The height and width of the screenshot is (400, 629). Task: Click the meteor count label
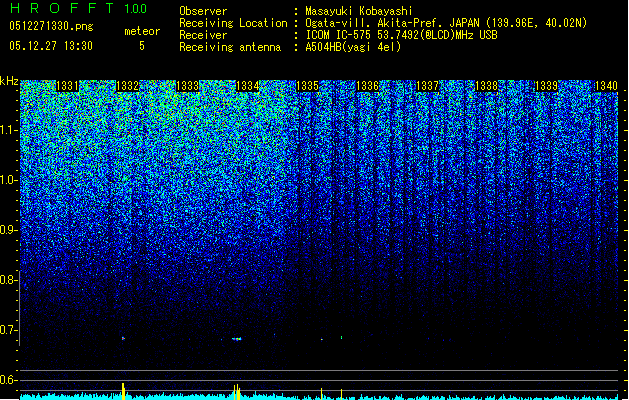click(x=142, y=31)
